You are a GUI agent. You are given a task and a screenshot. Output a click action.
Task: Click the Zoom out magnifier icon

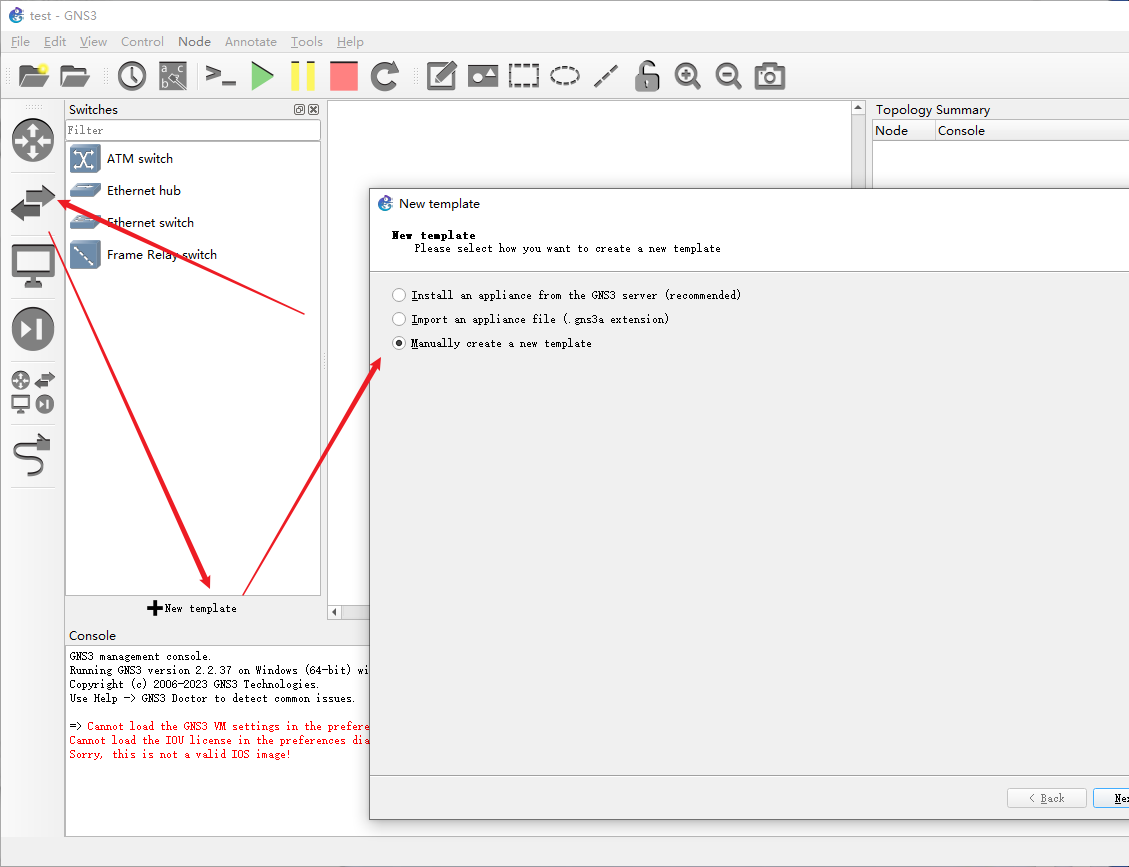point(729,76)
